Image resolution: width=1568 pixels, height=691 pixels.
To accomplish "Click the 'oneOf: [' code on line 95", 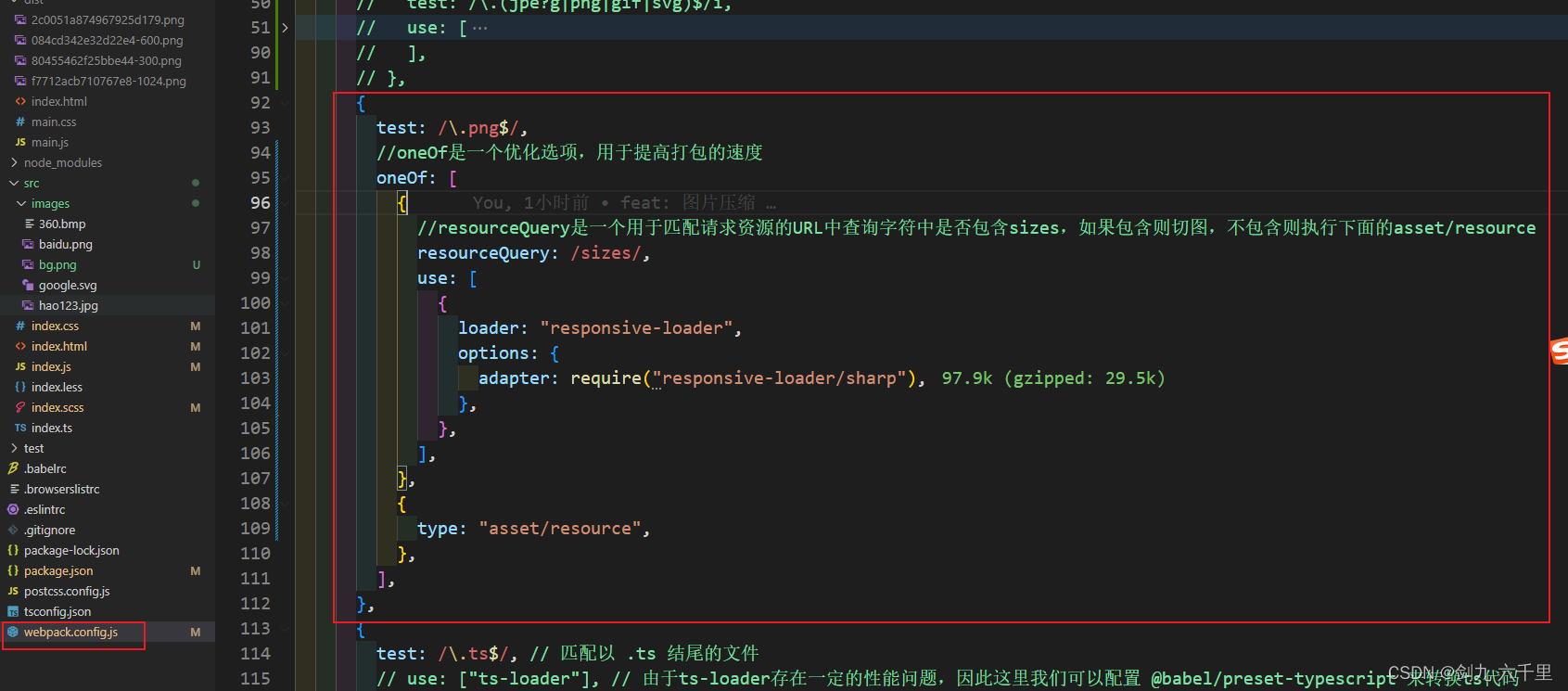I will coord(417,177).
